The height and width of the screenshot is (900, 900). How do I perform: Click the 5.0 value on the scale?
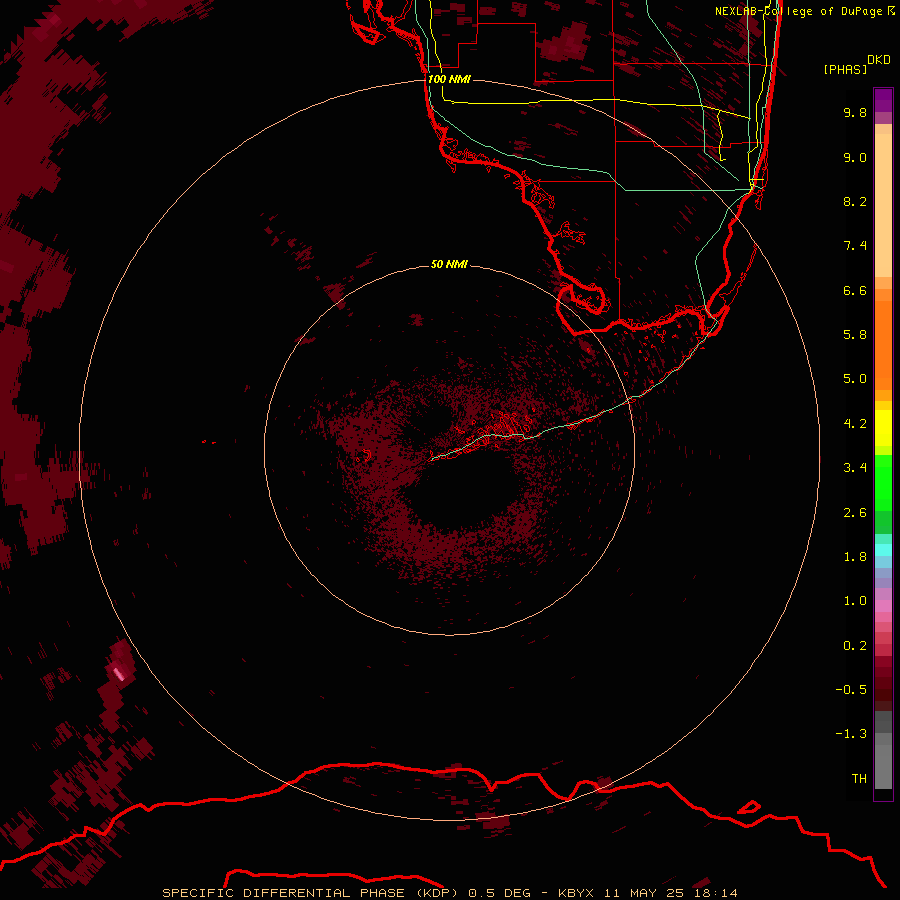(855, 379)
